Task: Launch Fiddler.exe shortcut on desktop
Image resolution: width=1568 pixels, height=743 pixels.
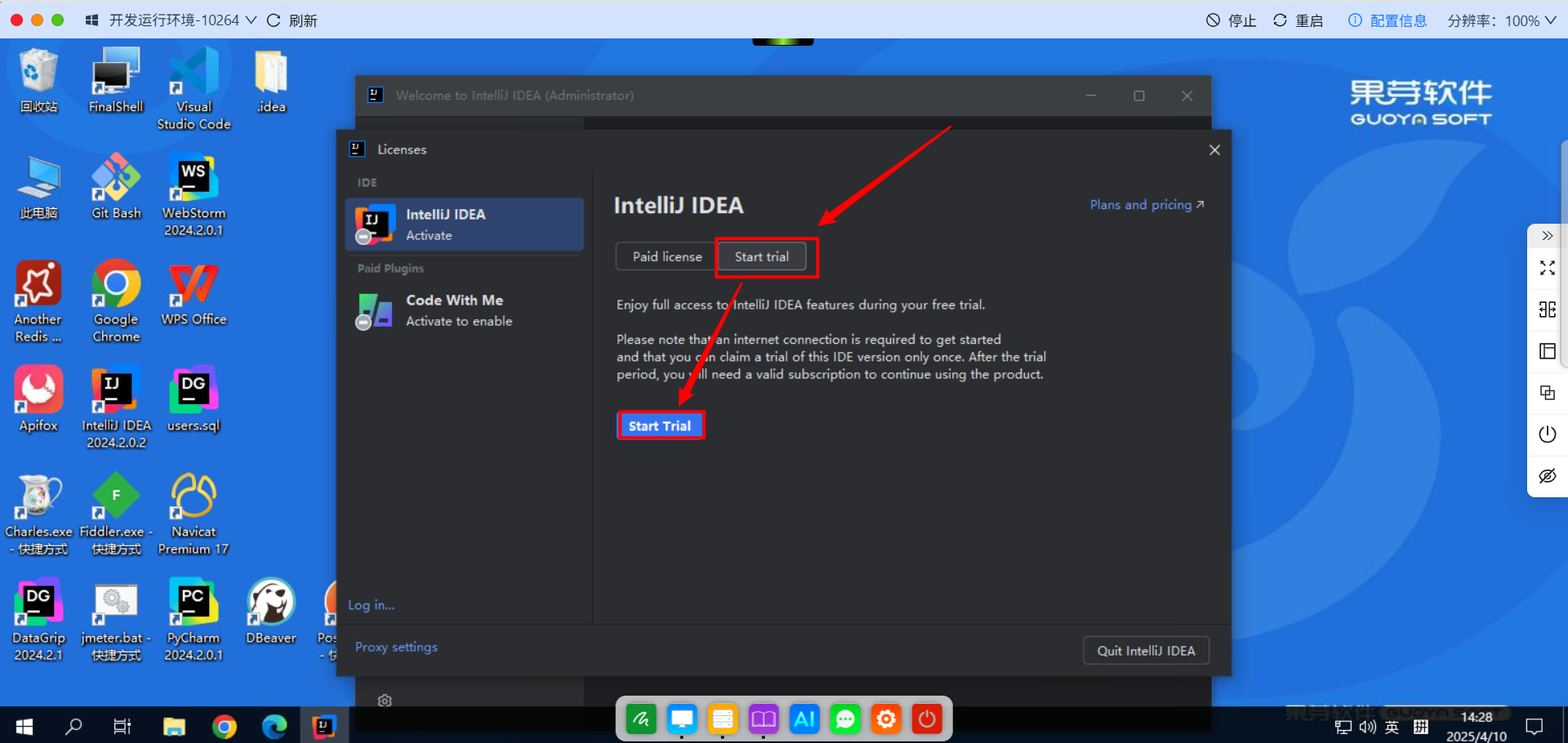Action: point(116,514)
